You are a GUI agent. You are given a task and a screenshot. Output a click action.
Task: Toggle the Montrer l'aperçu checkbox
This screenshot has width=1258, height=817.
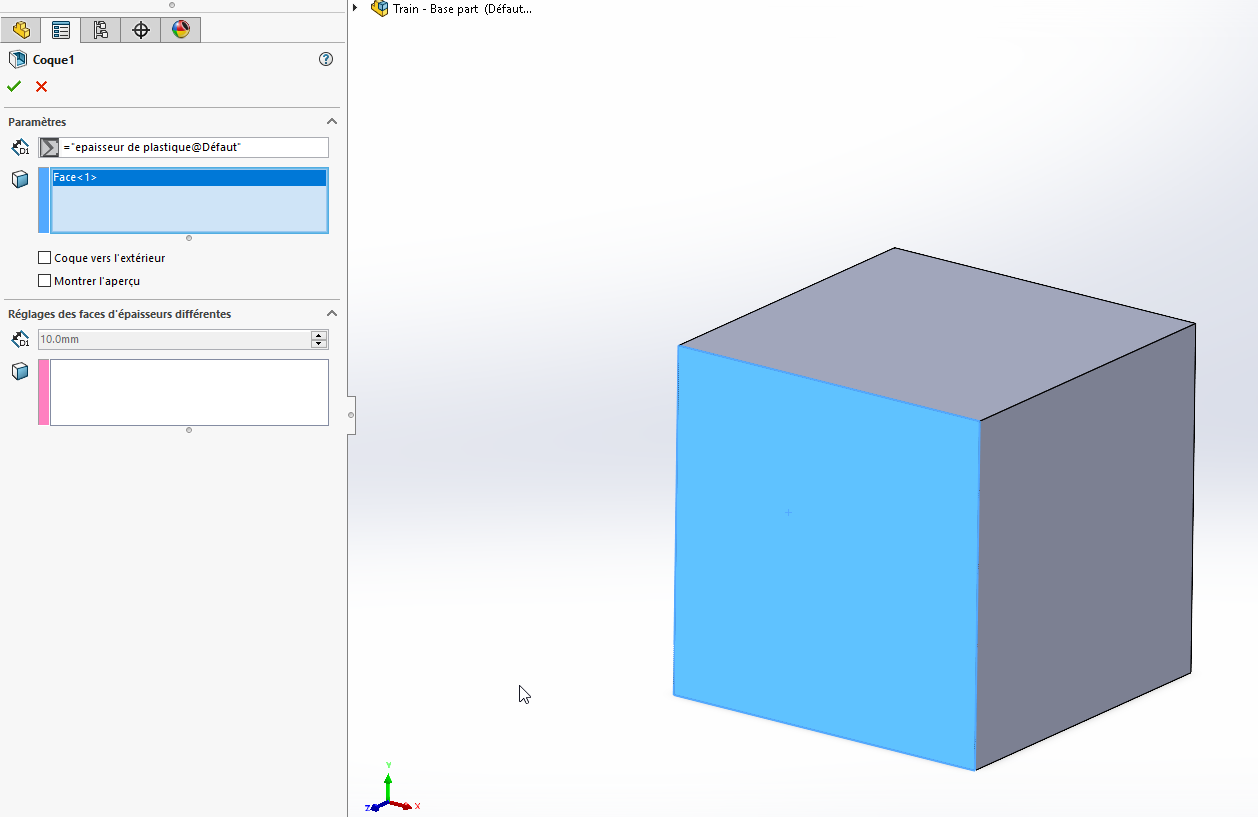tap(44, 281)
